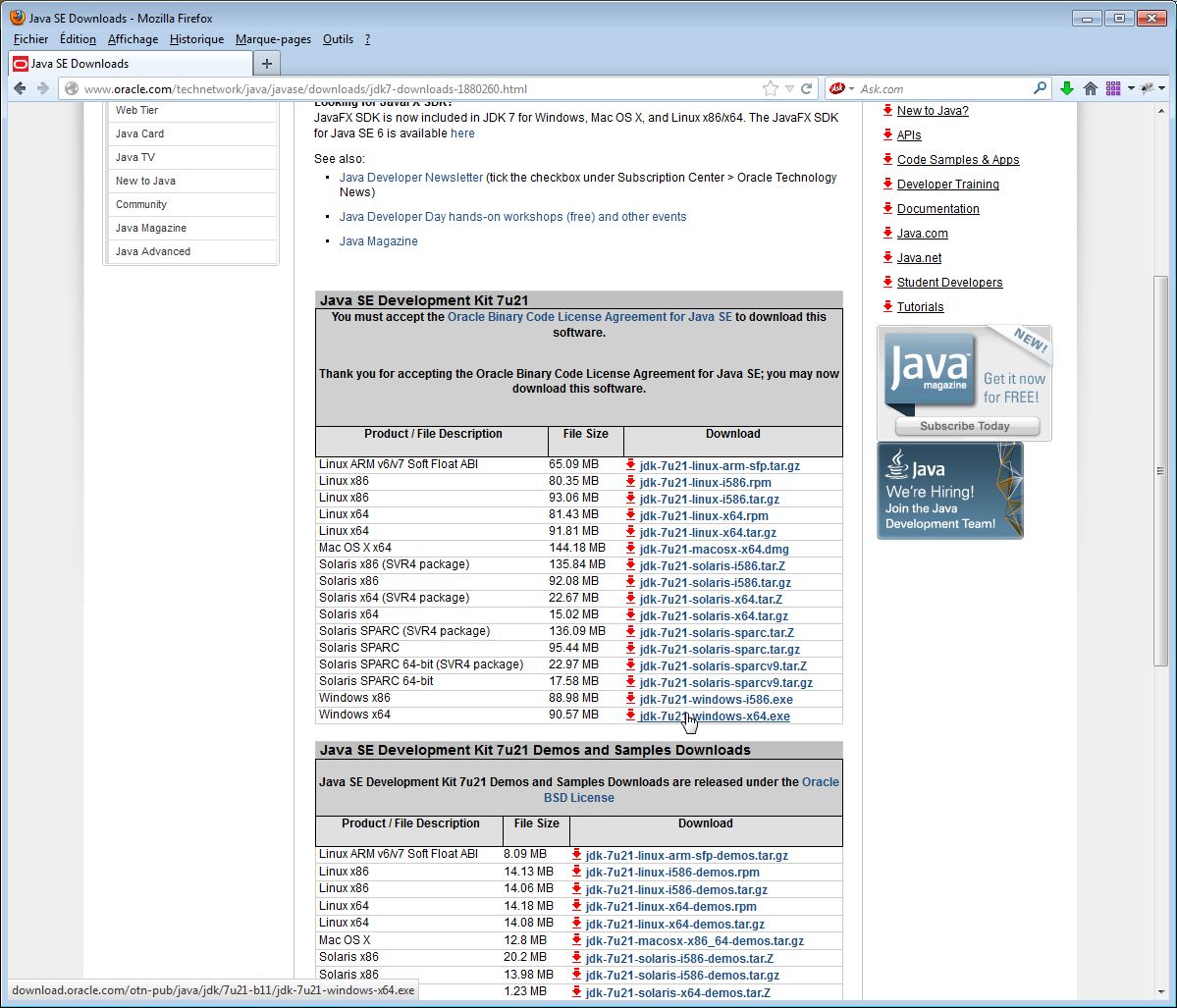Select the Java SE Downloads tab
Image resolution: width=1177 pixels, height=1008 pixels.
point(131,64)
